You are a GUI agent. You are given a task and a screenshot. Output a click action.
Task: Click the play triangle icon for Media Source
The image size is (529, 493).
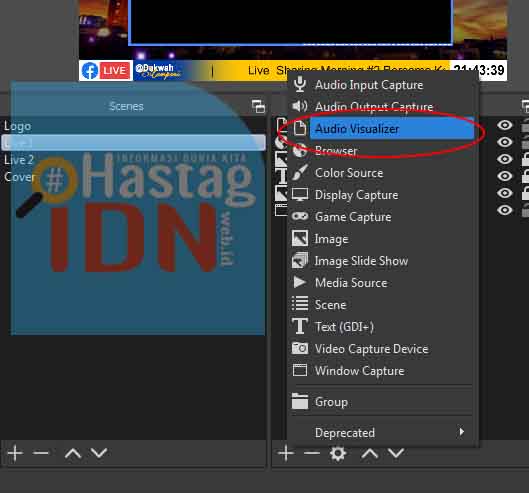click(x=300, y=282)
